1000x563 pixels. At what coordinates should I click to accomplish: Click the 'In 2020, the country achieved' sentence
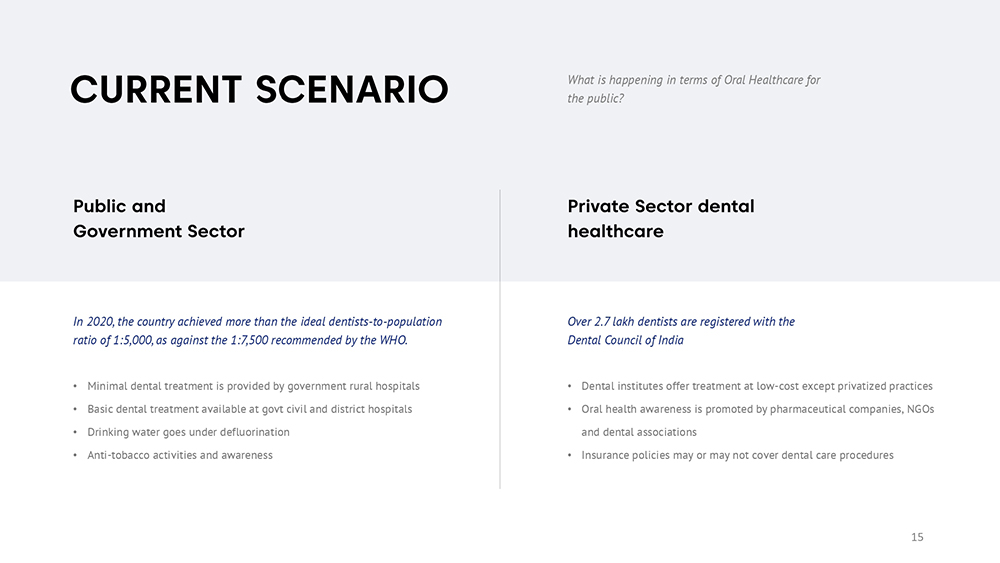point(257,322)
